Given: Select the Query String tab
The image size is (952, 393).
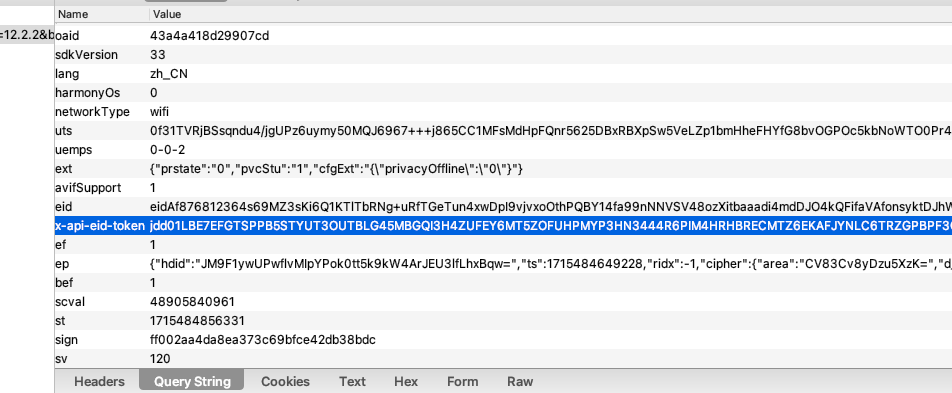Looking at the screenshot, I should pos(192,381).
